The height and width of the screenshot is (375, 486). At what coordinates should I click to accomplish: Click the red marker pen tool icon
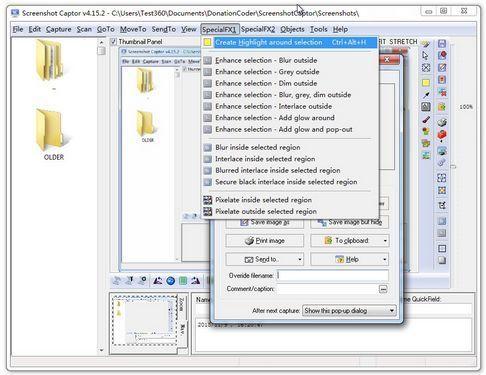[426, 119]
